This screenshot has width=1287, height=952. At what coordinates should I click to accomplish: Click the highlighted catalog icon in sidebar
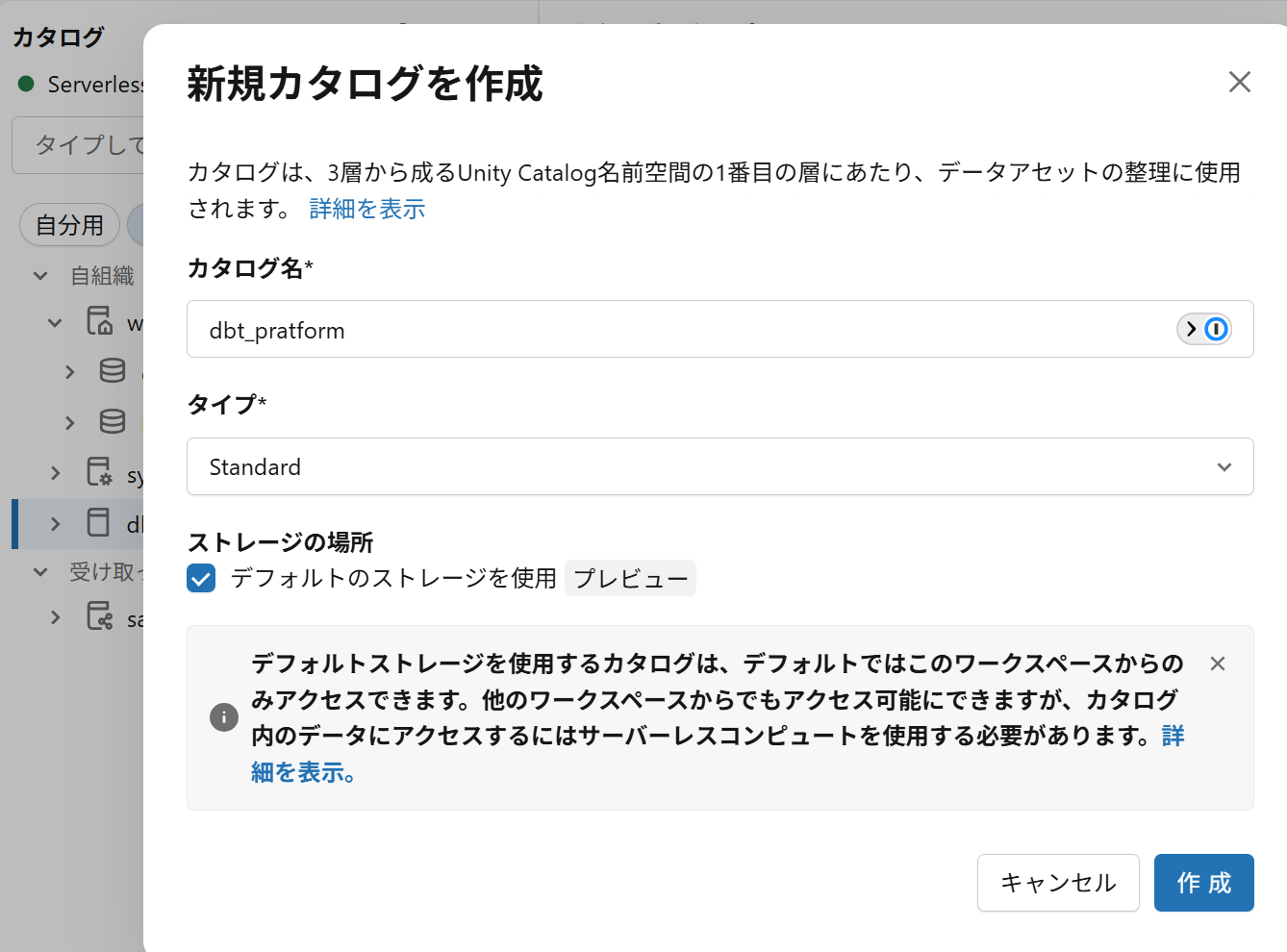99,522
